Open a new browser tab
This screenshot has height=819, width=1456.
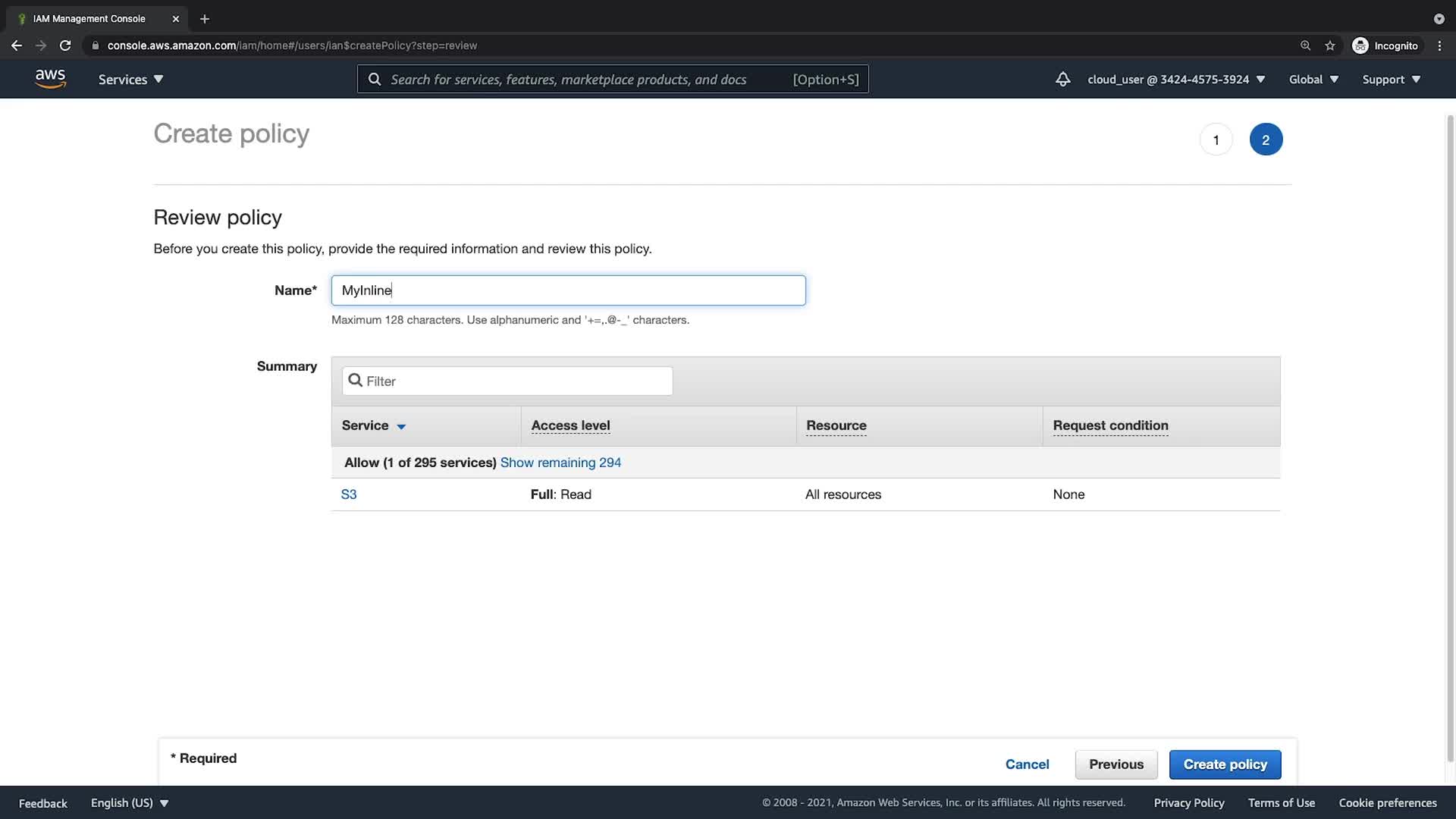coord(204,19)
